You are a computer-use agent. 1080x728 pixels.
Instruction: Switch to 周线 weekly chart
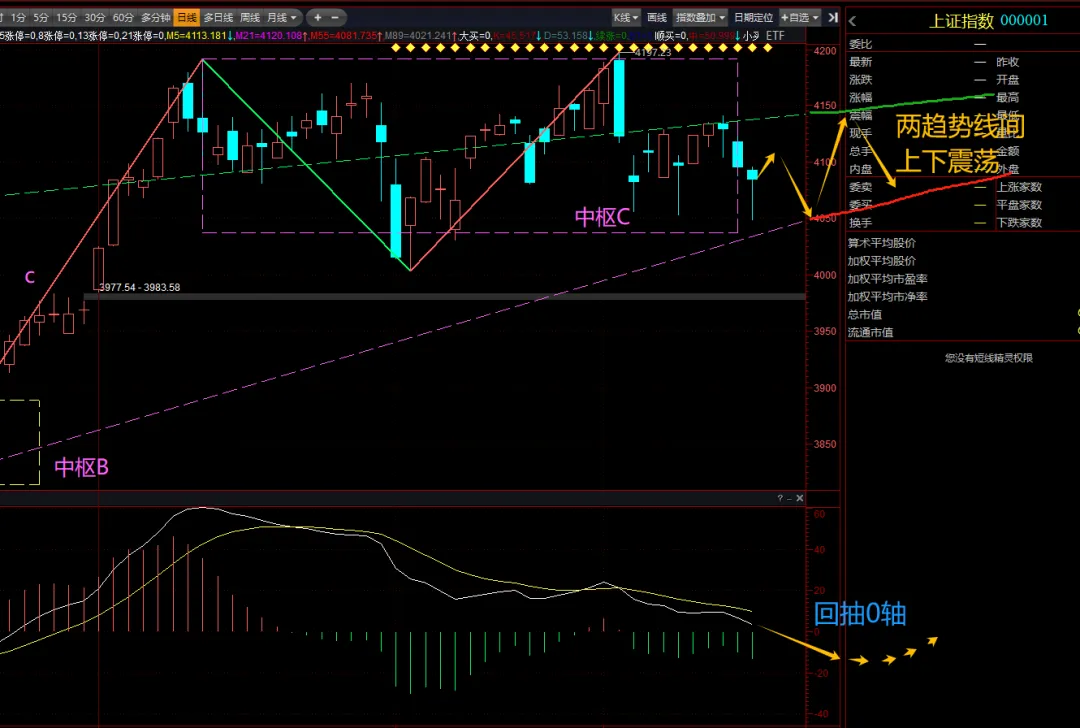250,17
